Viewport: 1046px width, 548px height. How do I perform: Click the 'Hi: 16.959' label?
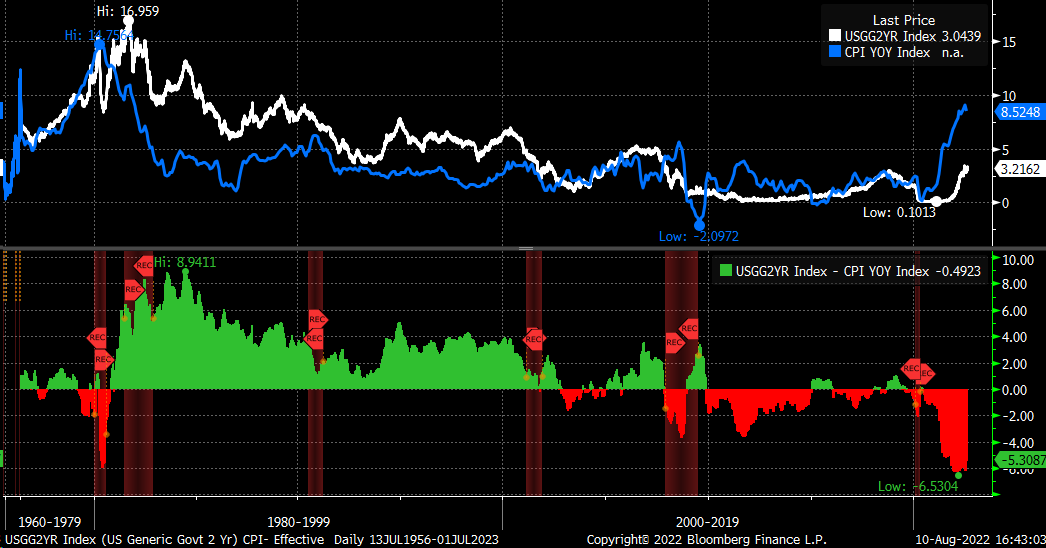128,11
